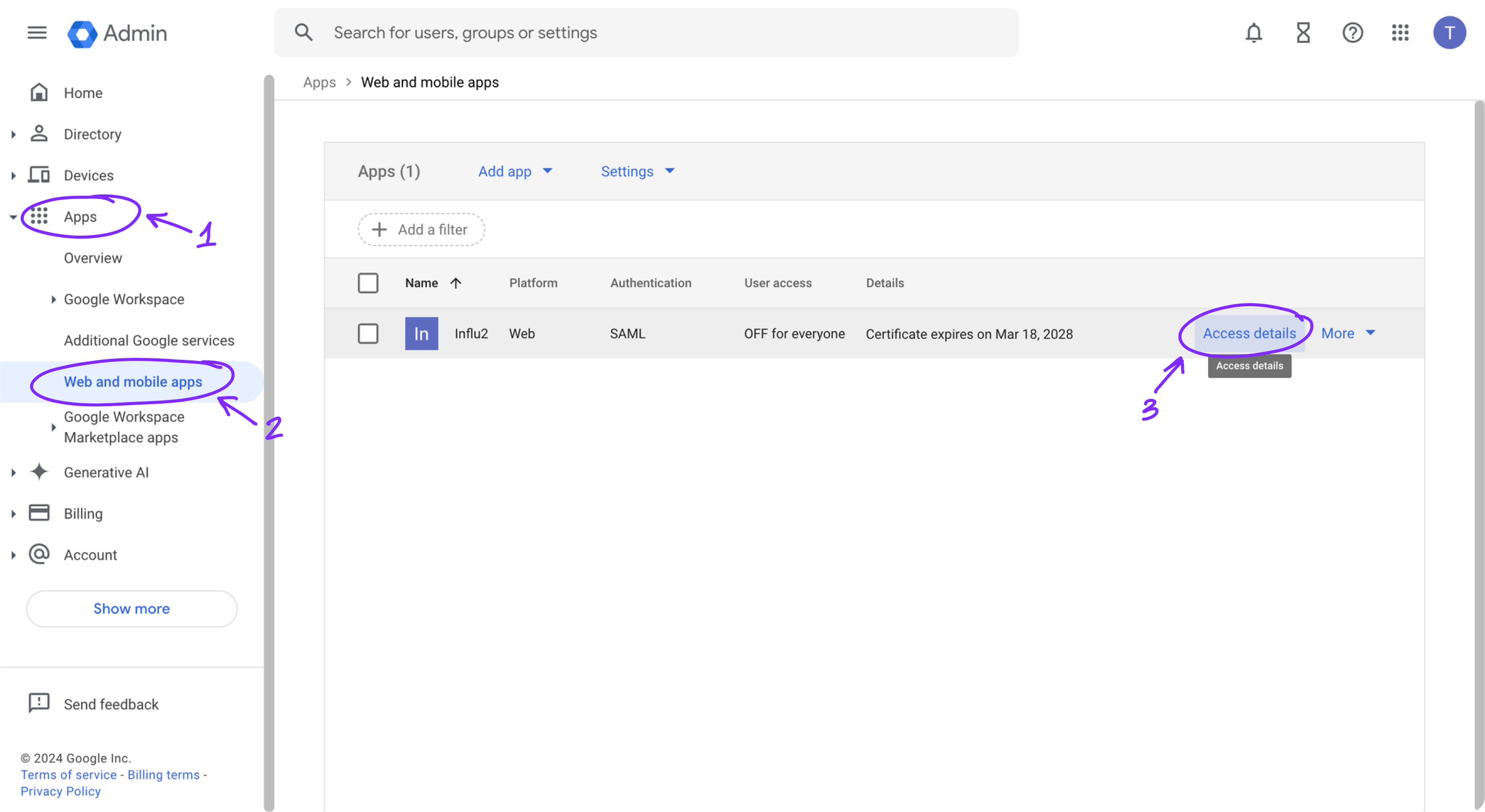Open the Google apps grid launcher
This screenshot has width=1485, height=812.
(x=1401, y=33)
